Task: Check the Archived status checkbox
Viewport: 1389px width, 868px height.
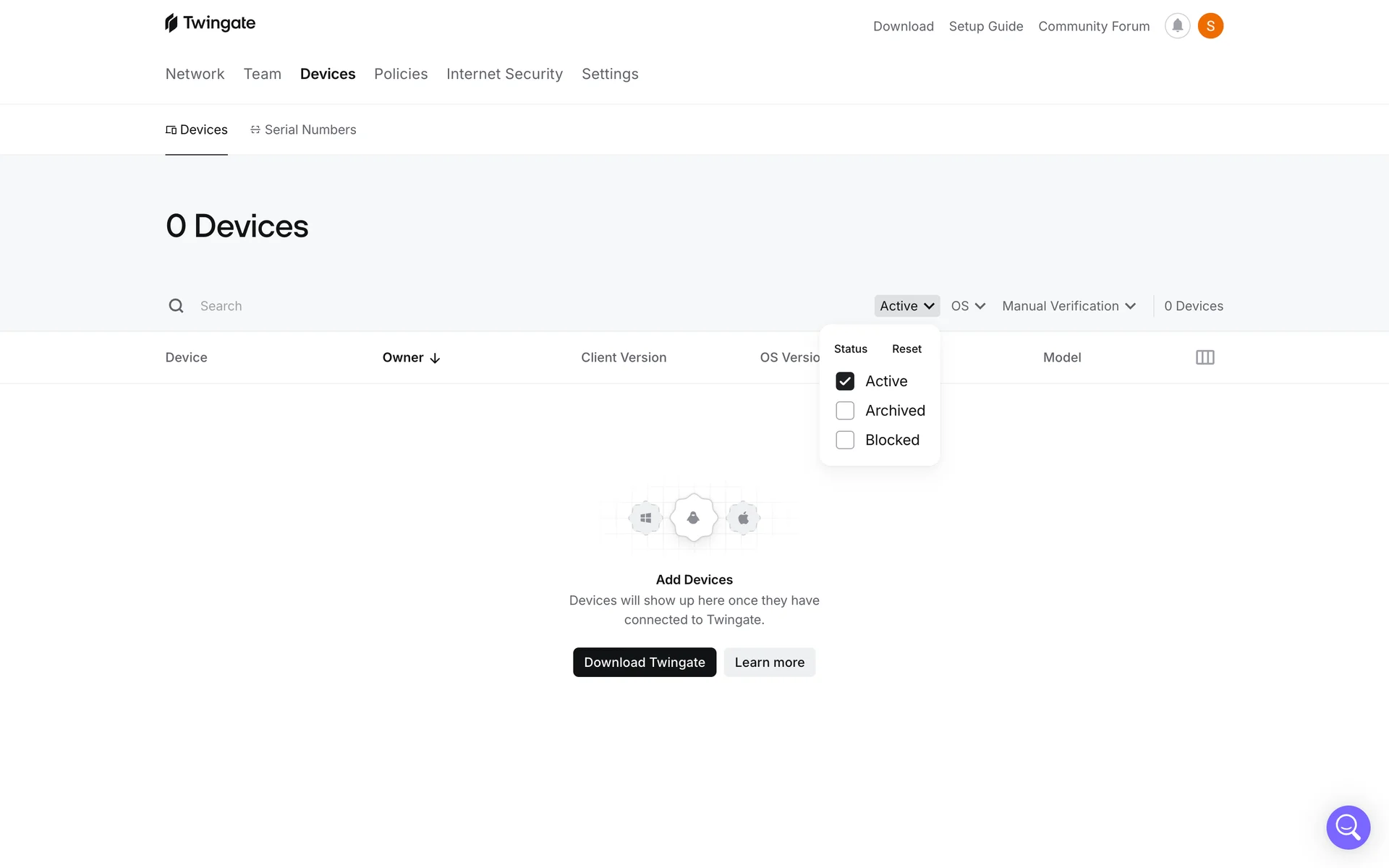Action: tap(845, 411)
